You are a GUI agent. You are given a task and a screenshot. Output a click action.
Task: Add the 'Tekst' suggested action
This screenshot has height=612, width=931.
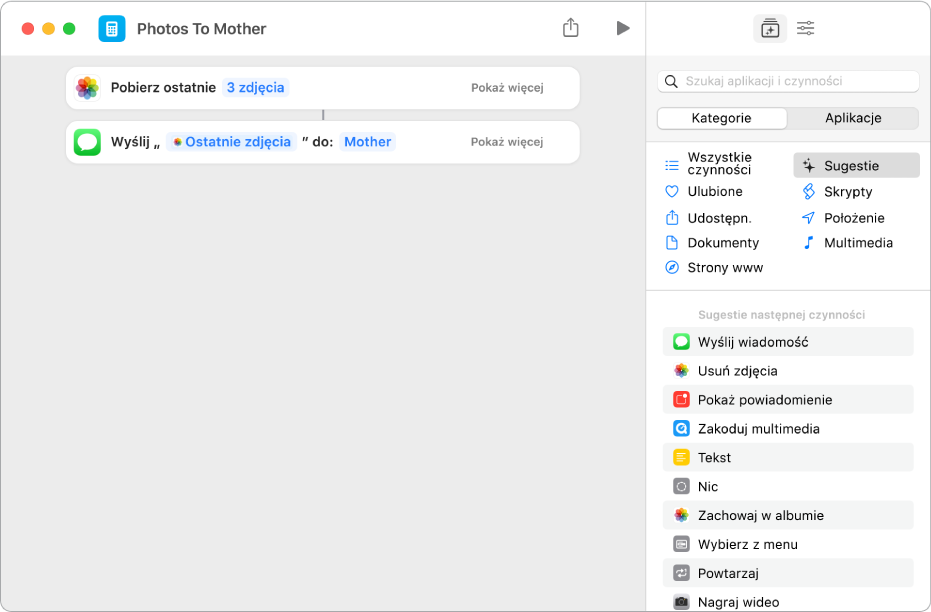pyautogui.click(x=788, y=458)
